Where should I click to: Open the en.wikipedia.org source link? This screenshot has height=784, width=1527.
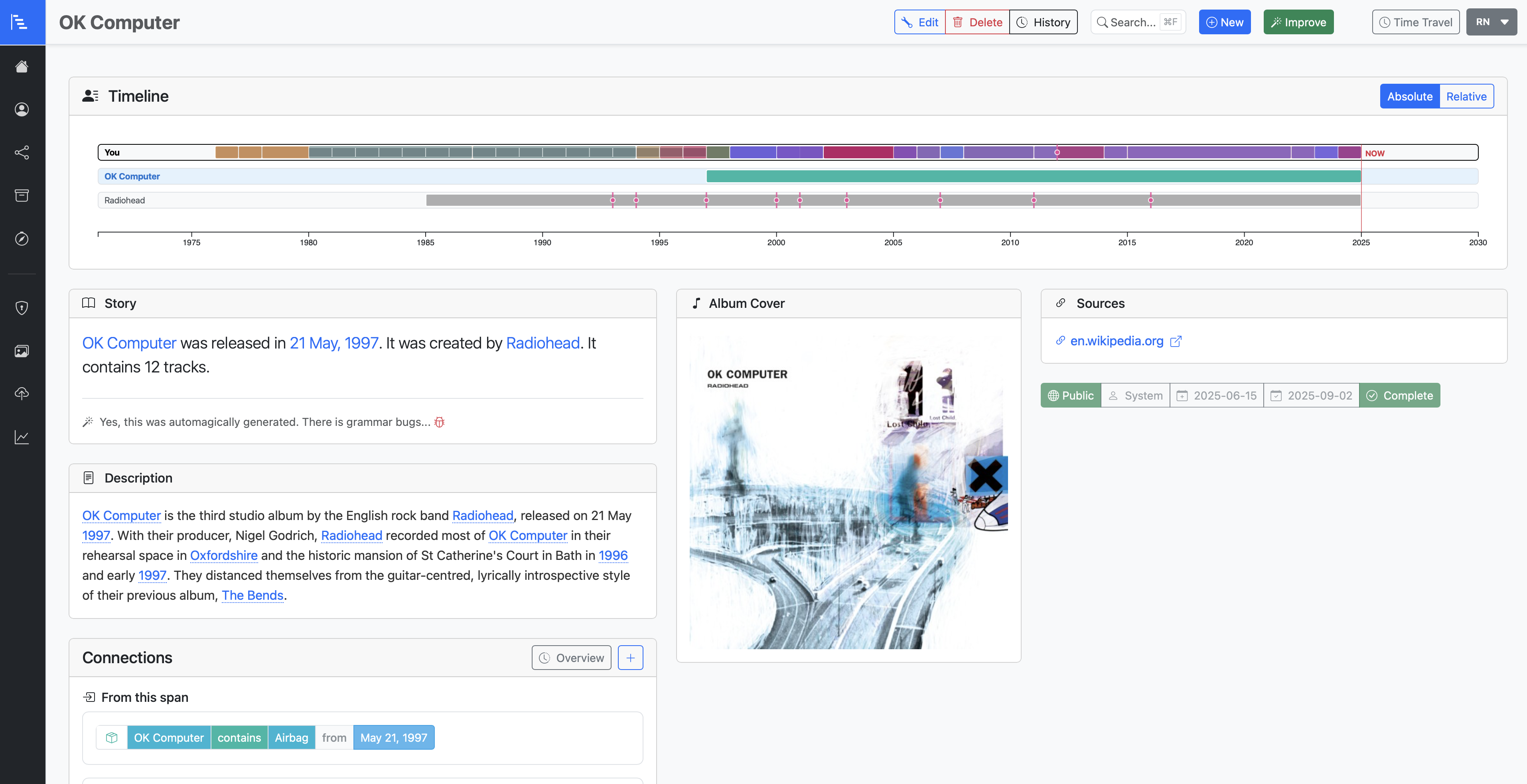1116,341
